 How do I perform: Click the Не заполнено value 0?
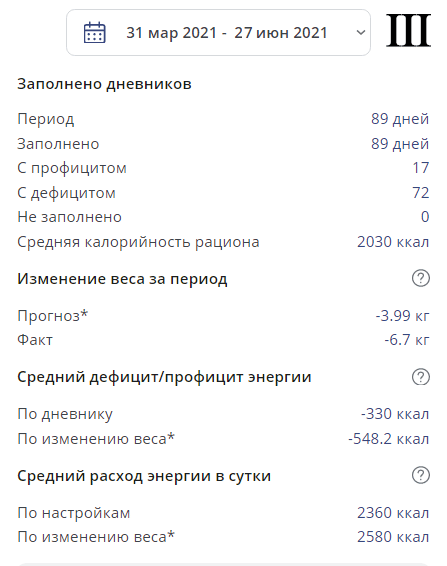(x=425, y=217)
